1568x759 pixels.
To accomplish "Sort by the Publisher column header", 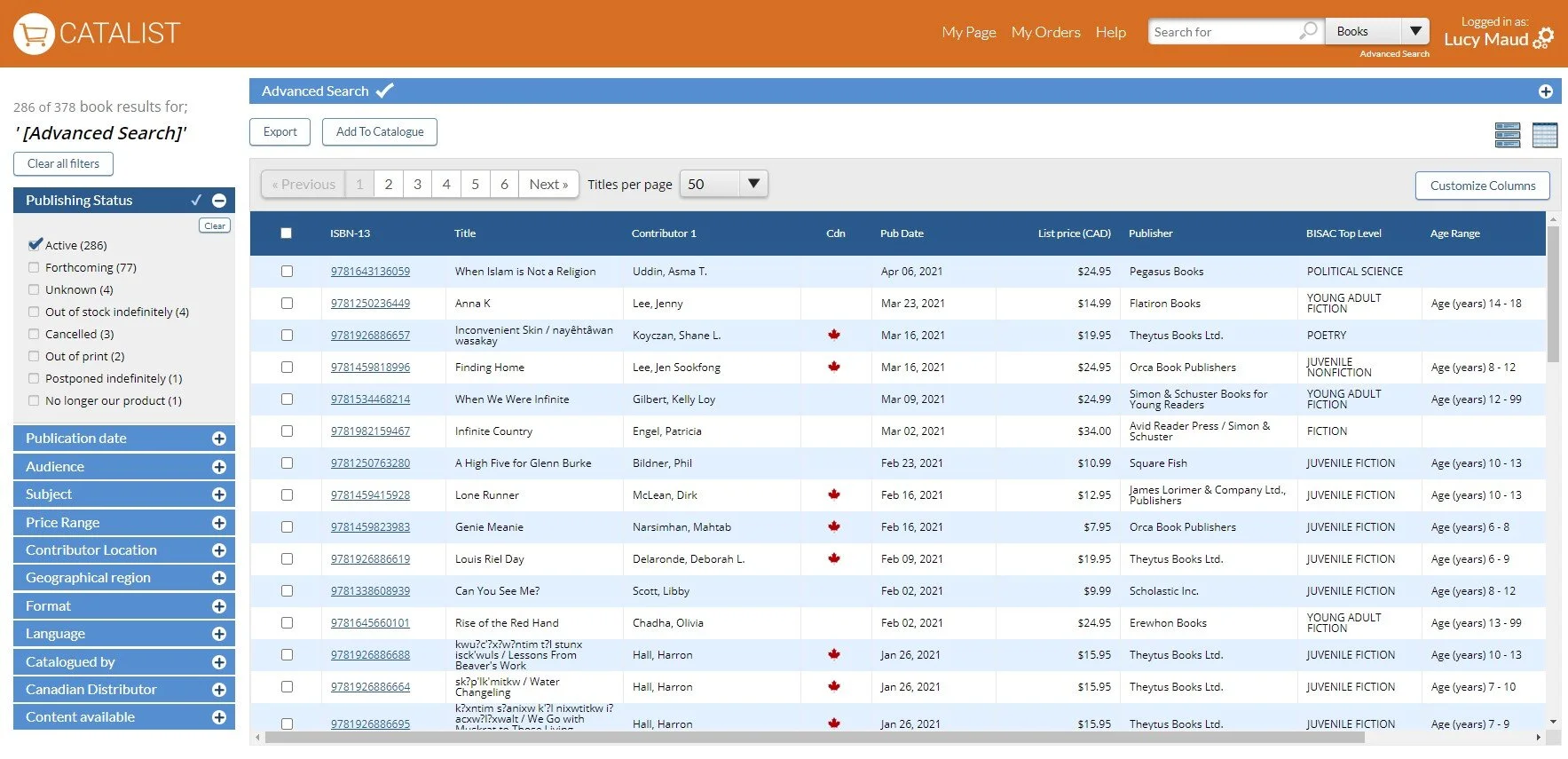I will [x=1150, y=233].
